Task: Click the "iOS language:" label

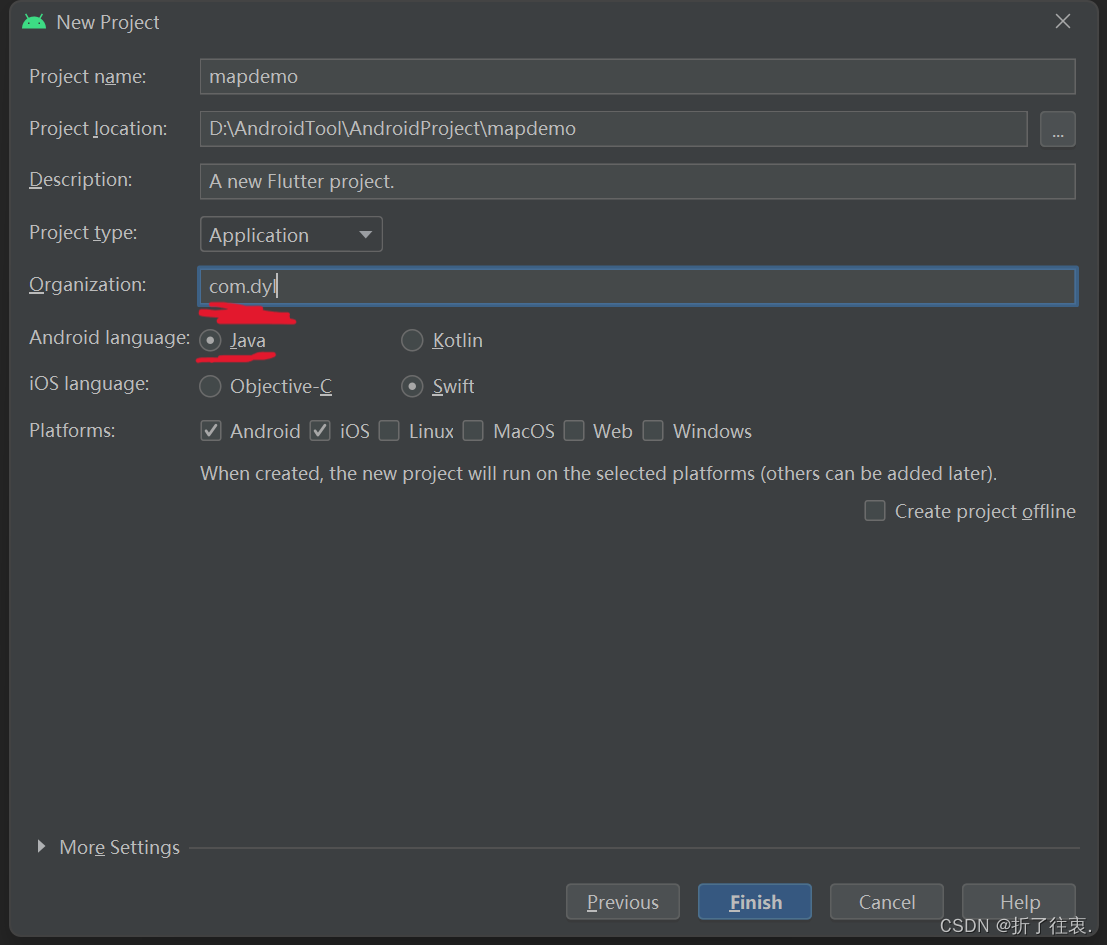Action: click(x=89, y=384)
